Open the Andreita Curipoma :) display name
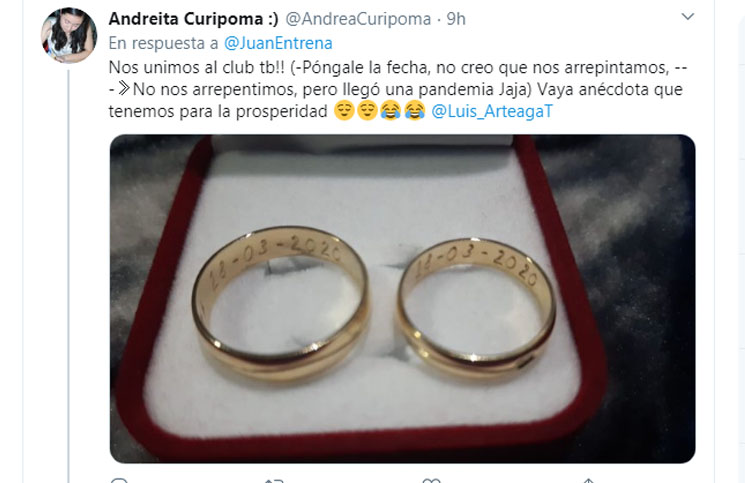The width and height of the screenshot is (745, 483). 193,19
